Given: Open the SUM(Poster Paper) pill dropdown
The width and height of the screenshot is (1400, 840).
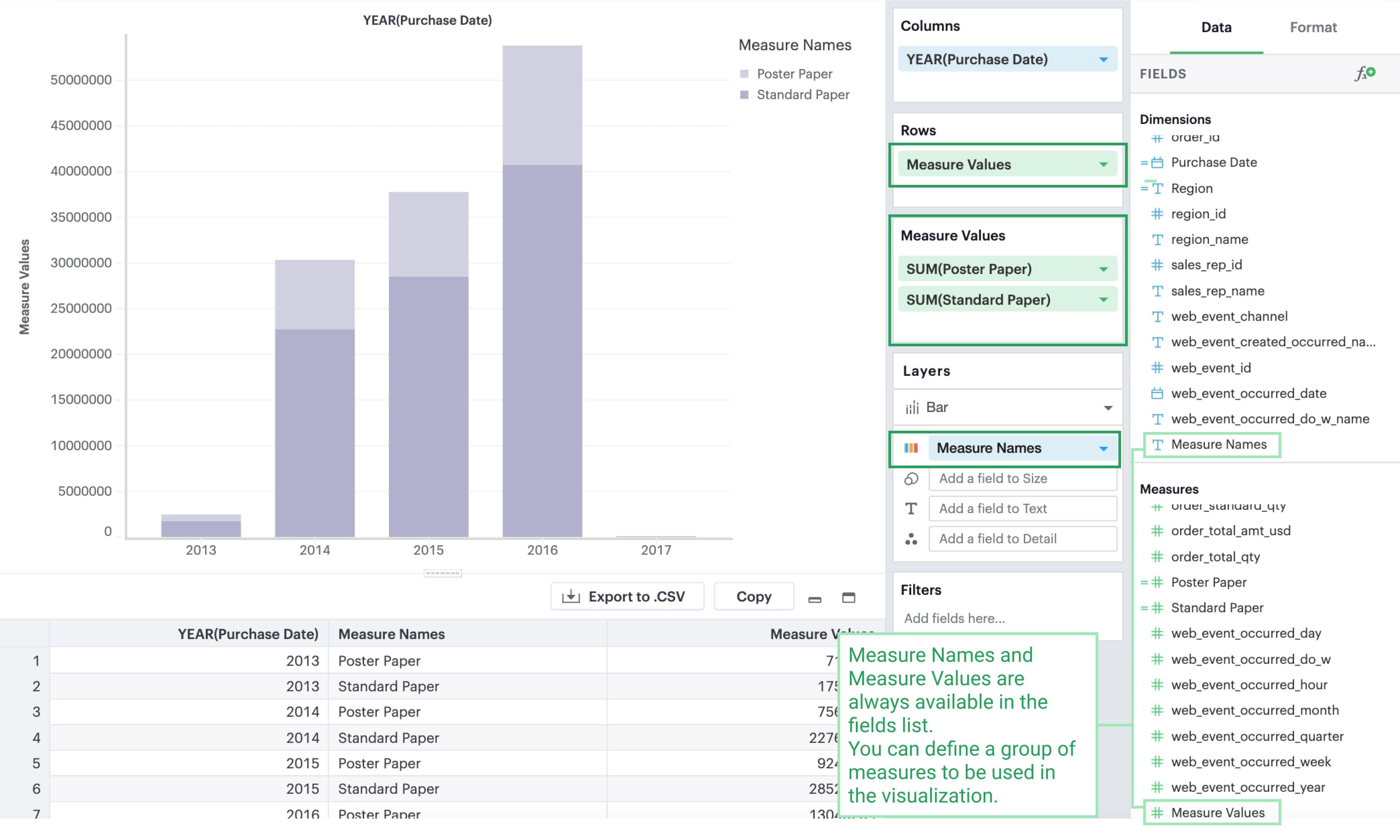Looking at the screenshot, I should point(1103,270).
